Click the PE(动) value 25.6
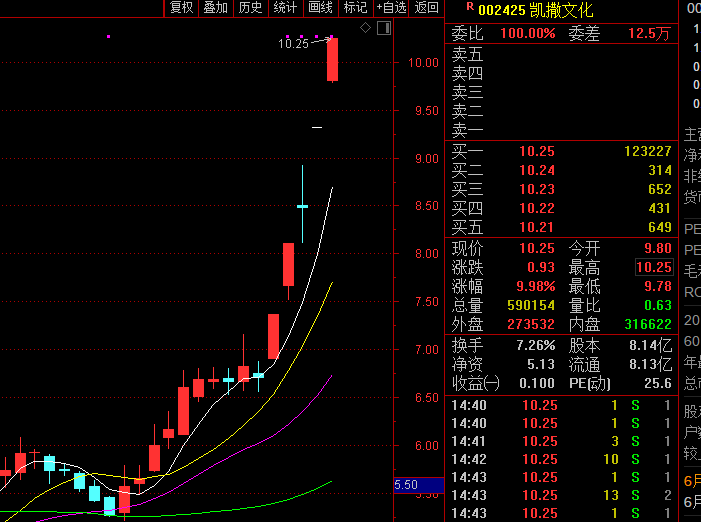Screen dimensions: 701x522 [x=658, y=383]
